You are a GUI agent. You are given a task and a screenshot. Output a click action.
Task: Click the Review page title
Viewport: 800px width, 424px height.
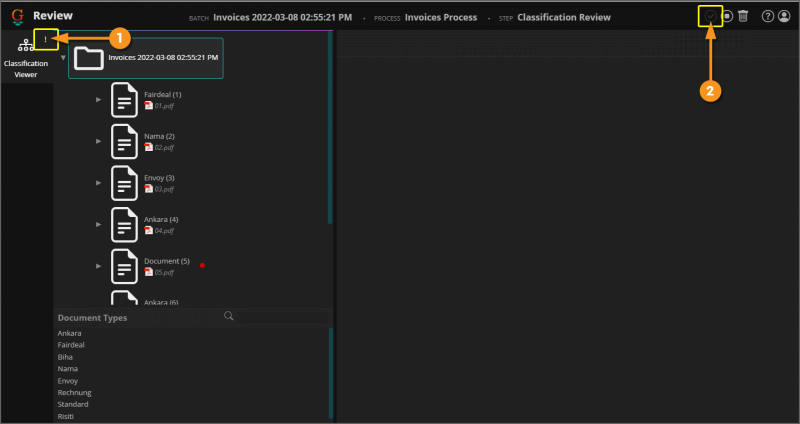coord(53,16)
